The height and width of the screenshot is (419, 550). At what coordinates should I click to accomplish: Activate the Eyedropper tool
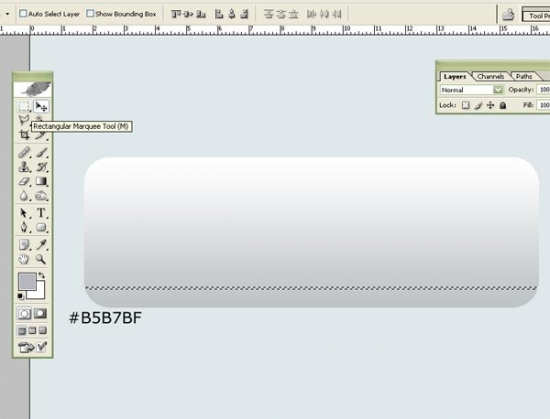41,245
